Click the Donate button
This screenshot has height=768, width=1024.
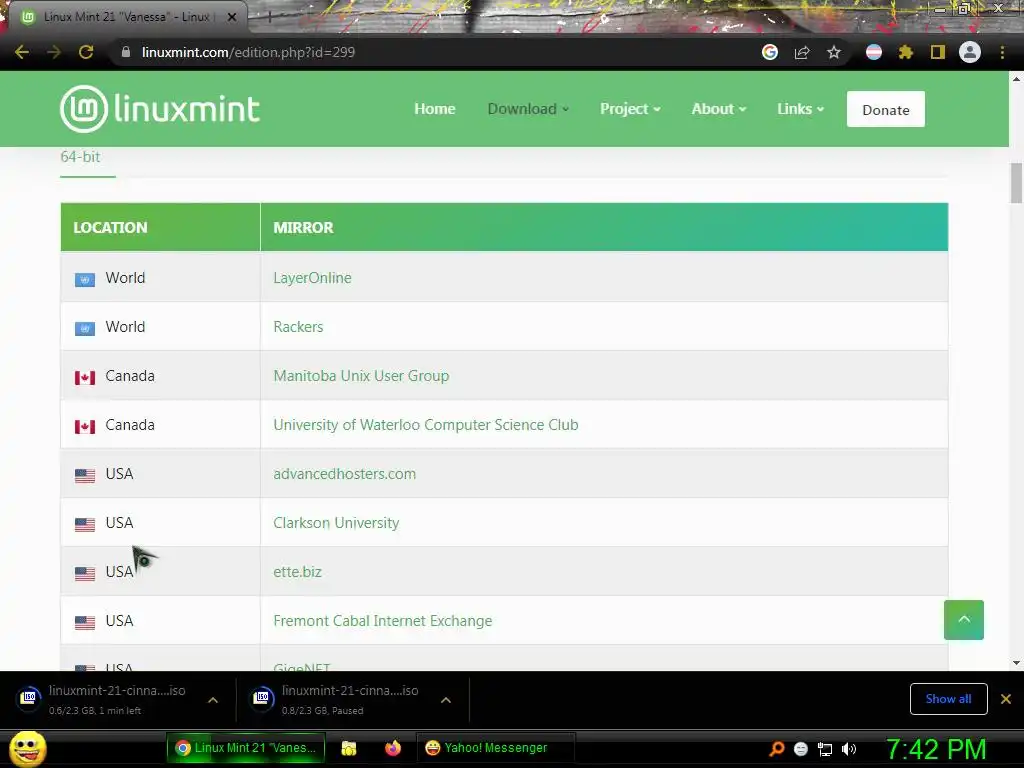click(886, 110)
